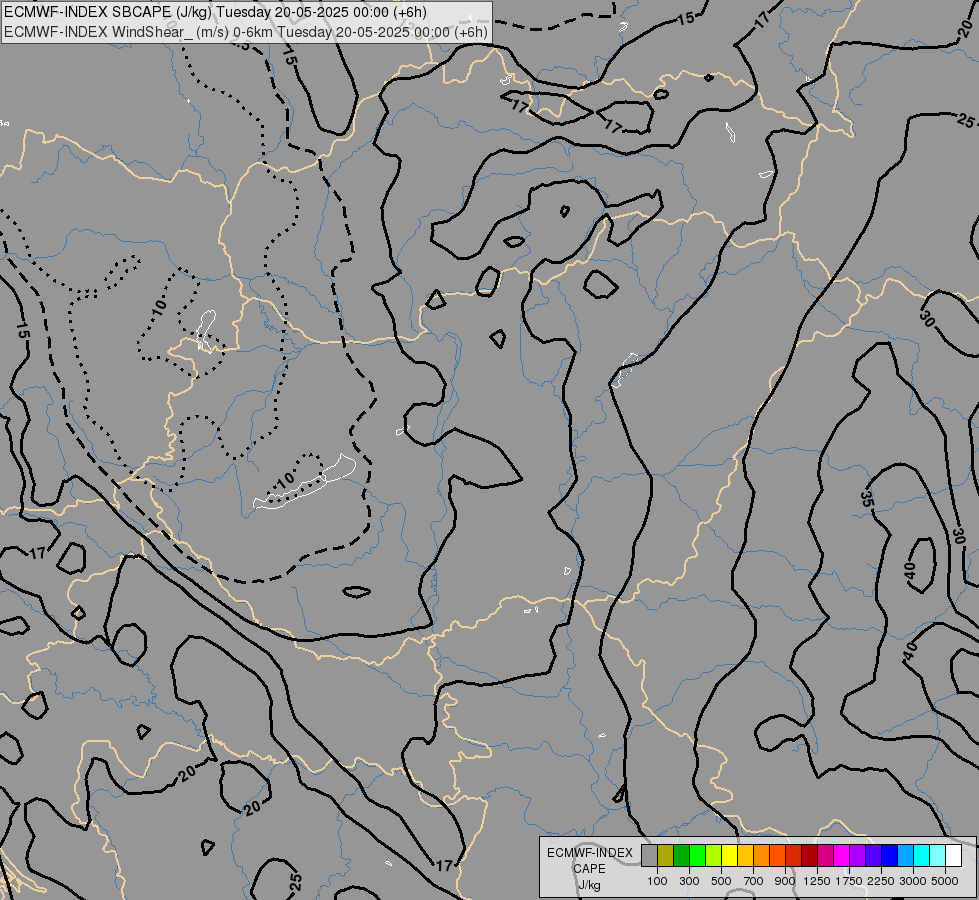Click the J/kg unit label in the legend
This screenshot has width=979, height=900.
point(589,885)
